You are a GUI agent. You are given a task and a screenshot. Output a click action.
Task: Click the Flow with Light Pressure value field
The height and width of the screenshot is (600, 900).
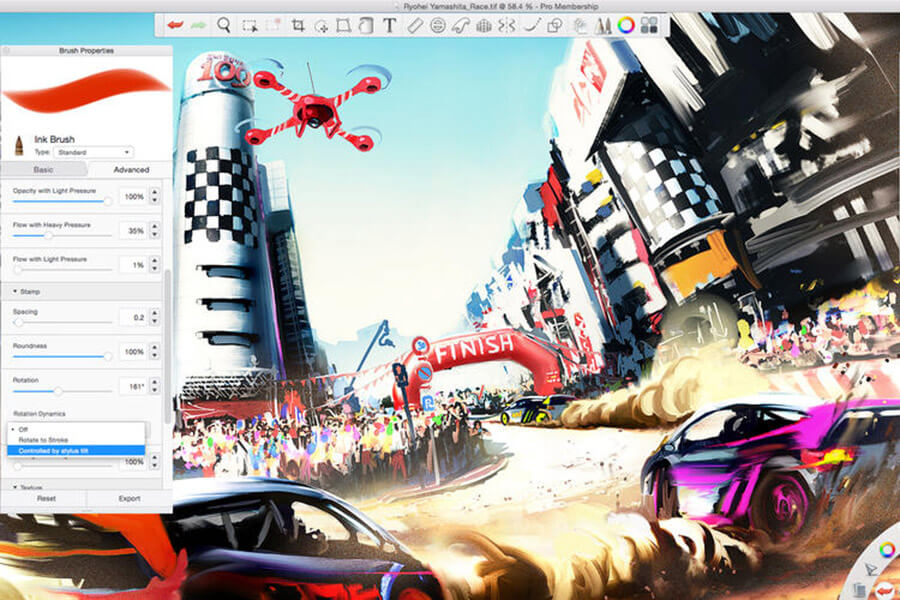click(x=133, y=265)
